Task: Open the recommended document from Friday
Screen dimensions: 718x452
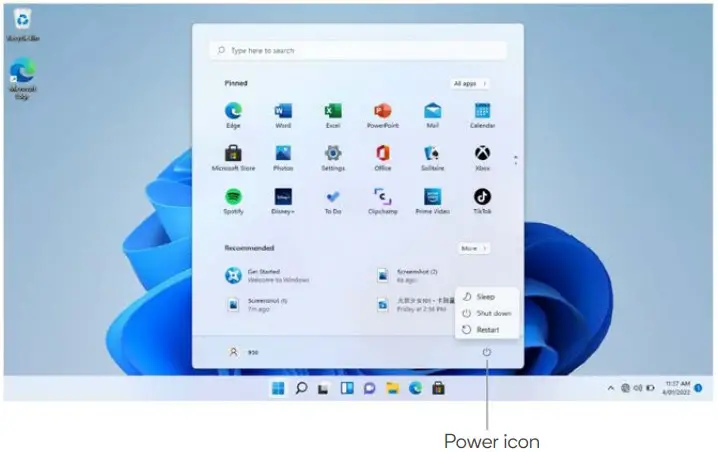Action: pos(414,305)
